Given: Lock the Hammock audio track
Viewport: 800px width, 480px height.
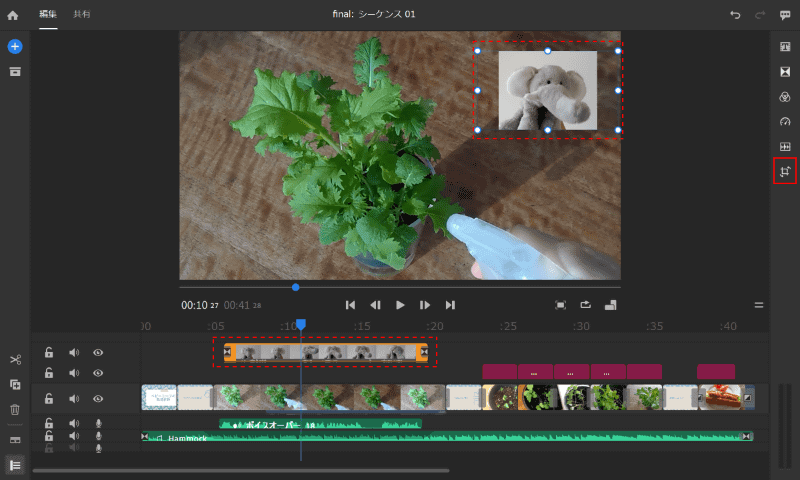Looking at the screenshot, I should (48, 436).
